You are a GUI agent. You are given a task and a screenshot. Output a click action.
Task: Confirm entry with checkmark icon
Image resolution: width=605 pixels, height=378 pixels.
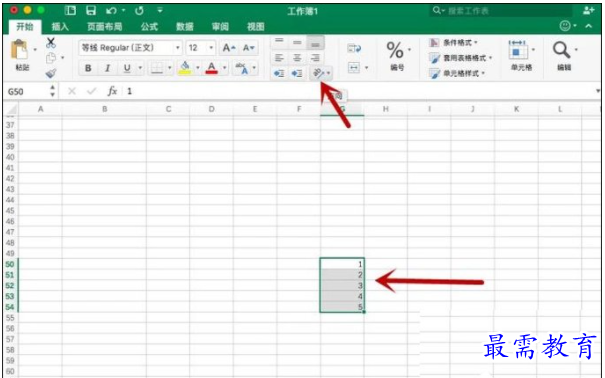91,91
